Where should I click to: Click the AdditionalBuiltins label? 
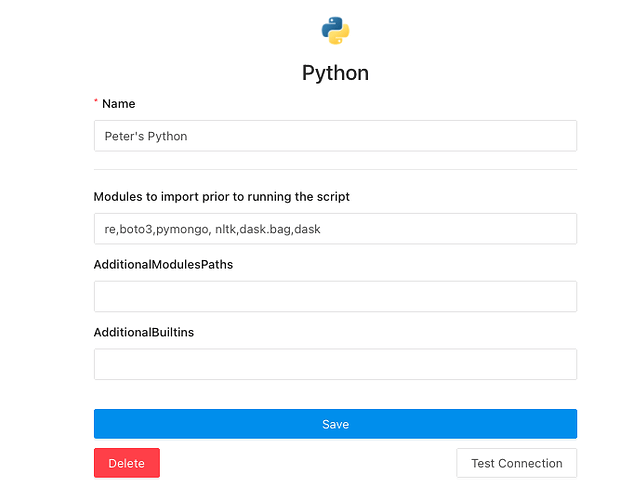click(x=144, y=332)
